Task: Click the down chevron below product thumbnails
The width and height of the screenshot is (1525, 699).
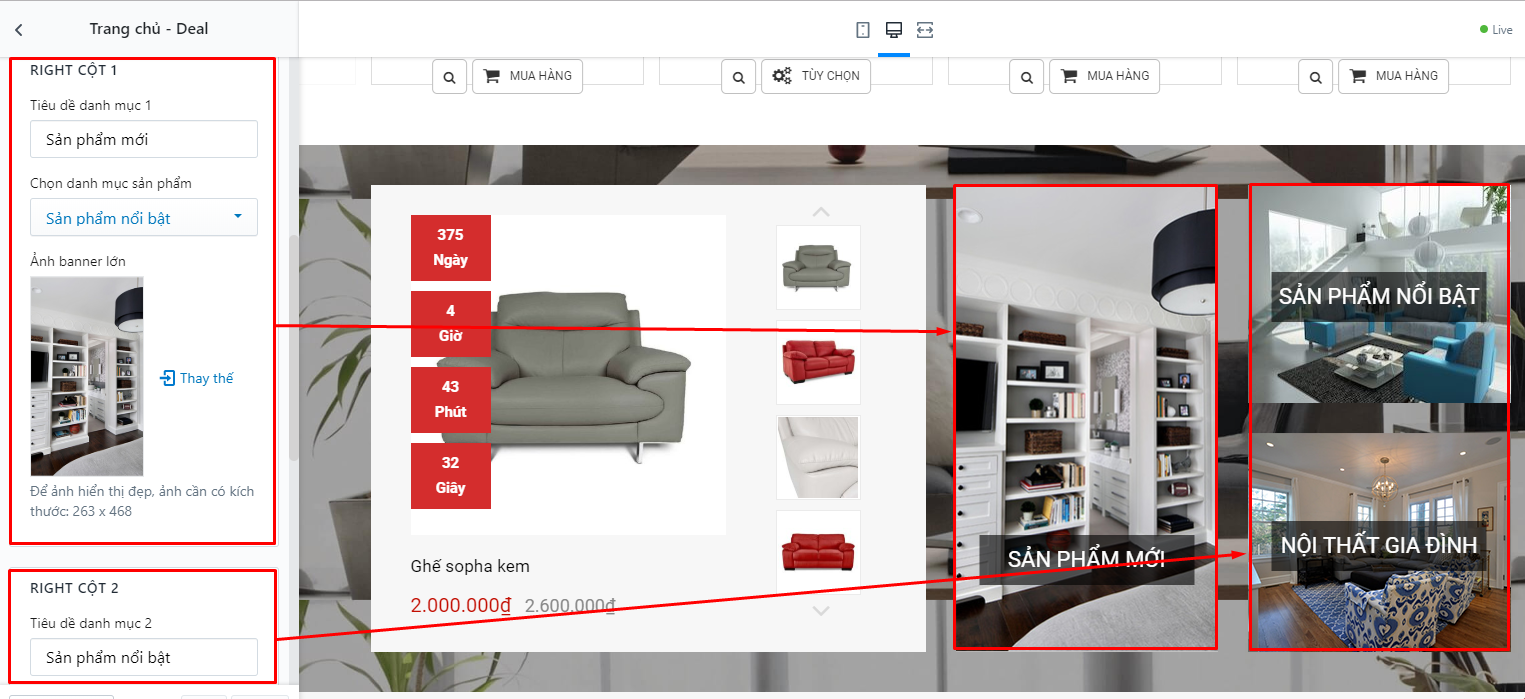Action: coord(821,610)
